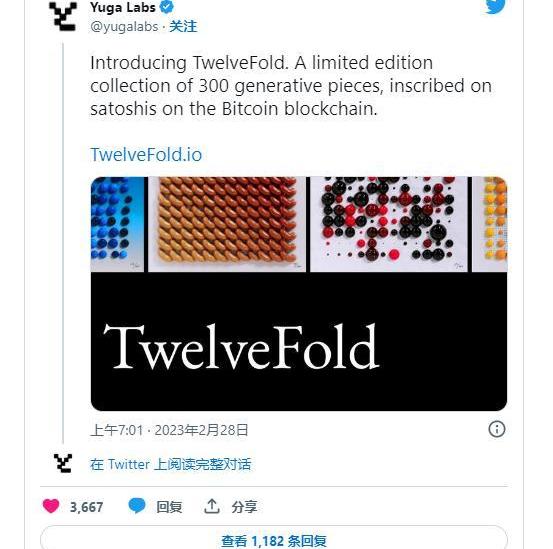The width and height of the screenshot is (553, 549).
Task: Open 在 Twitter 上阅读完整对话 link
Action: 170,464
